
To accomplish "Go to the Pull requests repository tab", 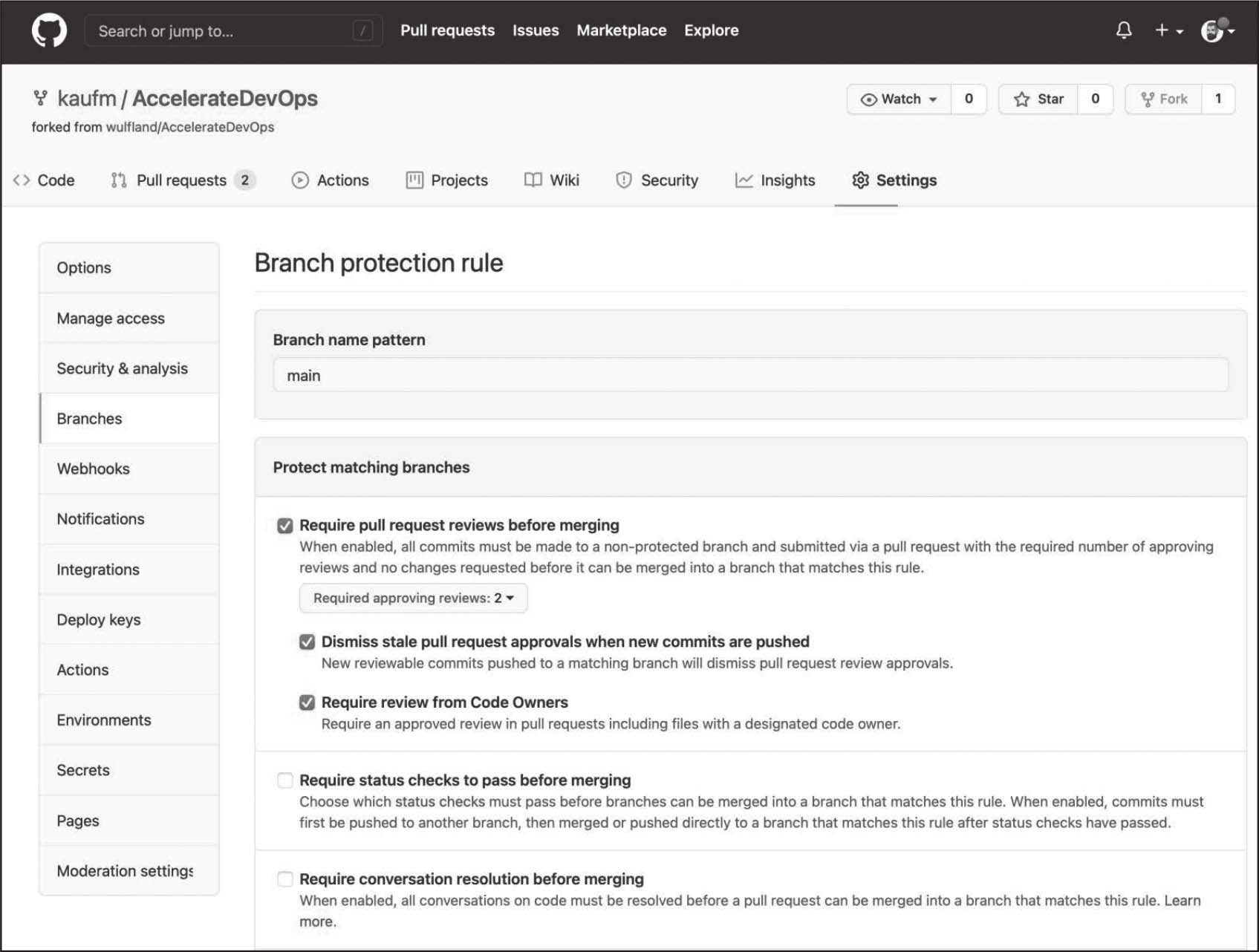I will [181, 180].
